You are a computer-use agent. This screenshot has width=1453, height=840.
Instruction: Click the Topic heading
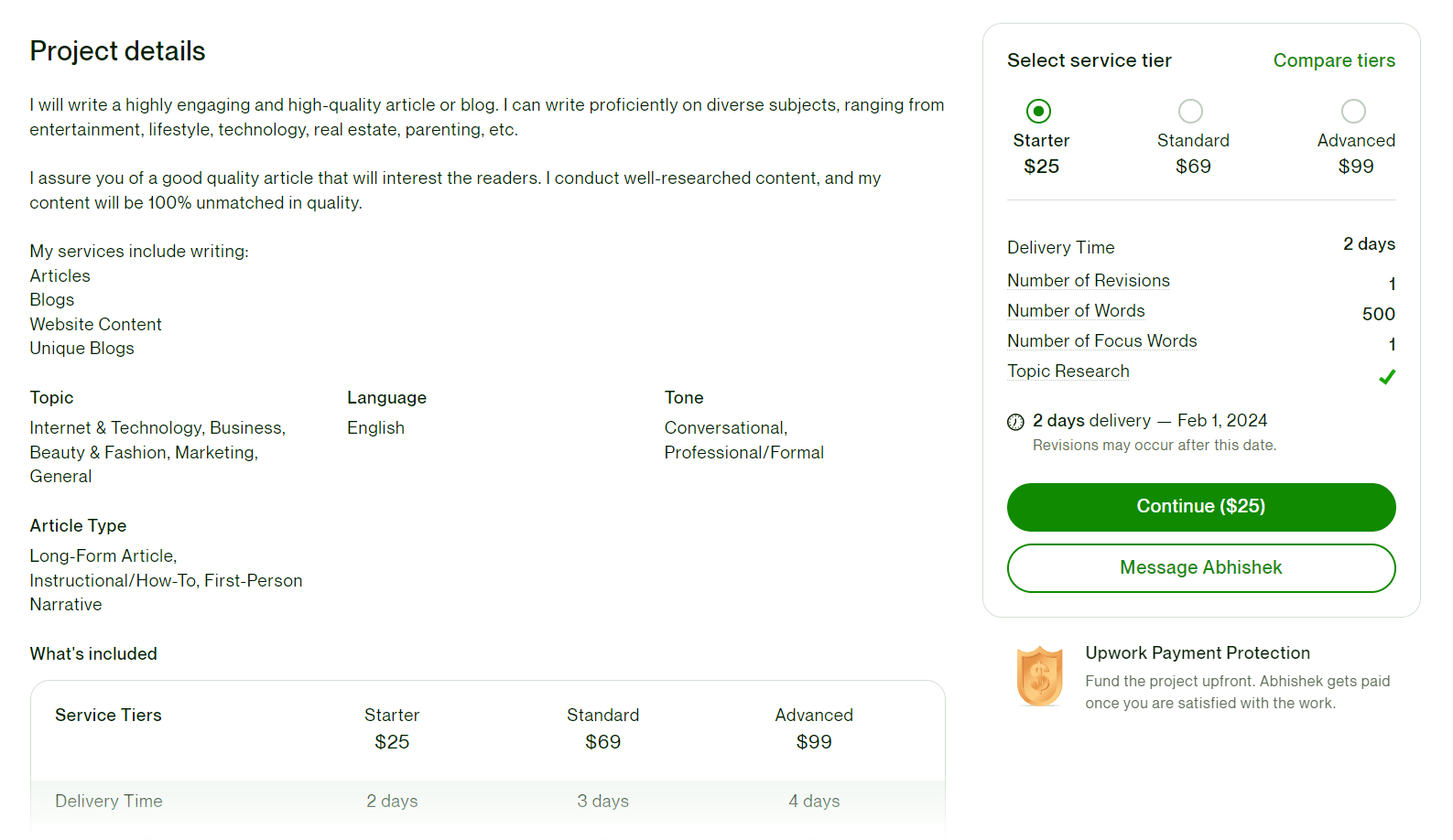coord(51,398)
